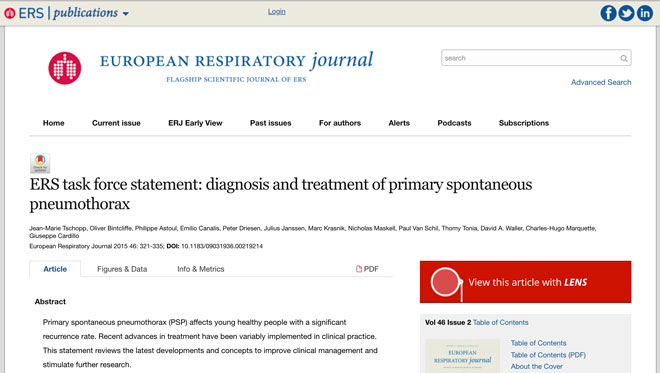Open About the Cover link
Image resolution: width=660 pixels, height=373 pixels.
click(537, 367)
